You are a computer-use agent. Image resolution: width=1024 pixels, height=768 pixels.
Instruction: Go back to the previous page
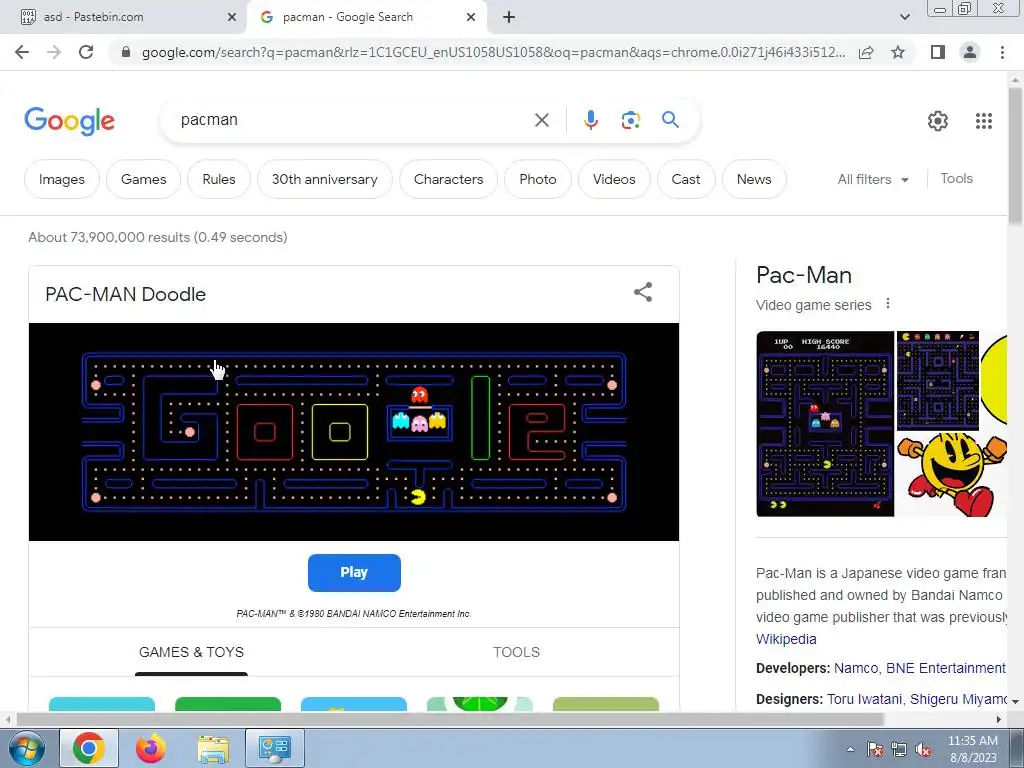tap(22, 52)
